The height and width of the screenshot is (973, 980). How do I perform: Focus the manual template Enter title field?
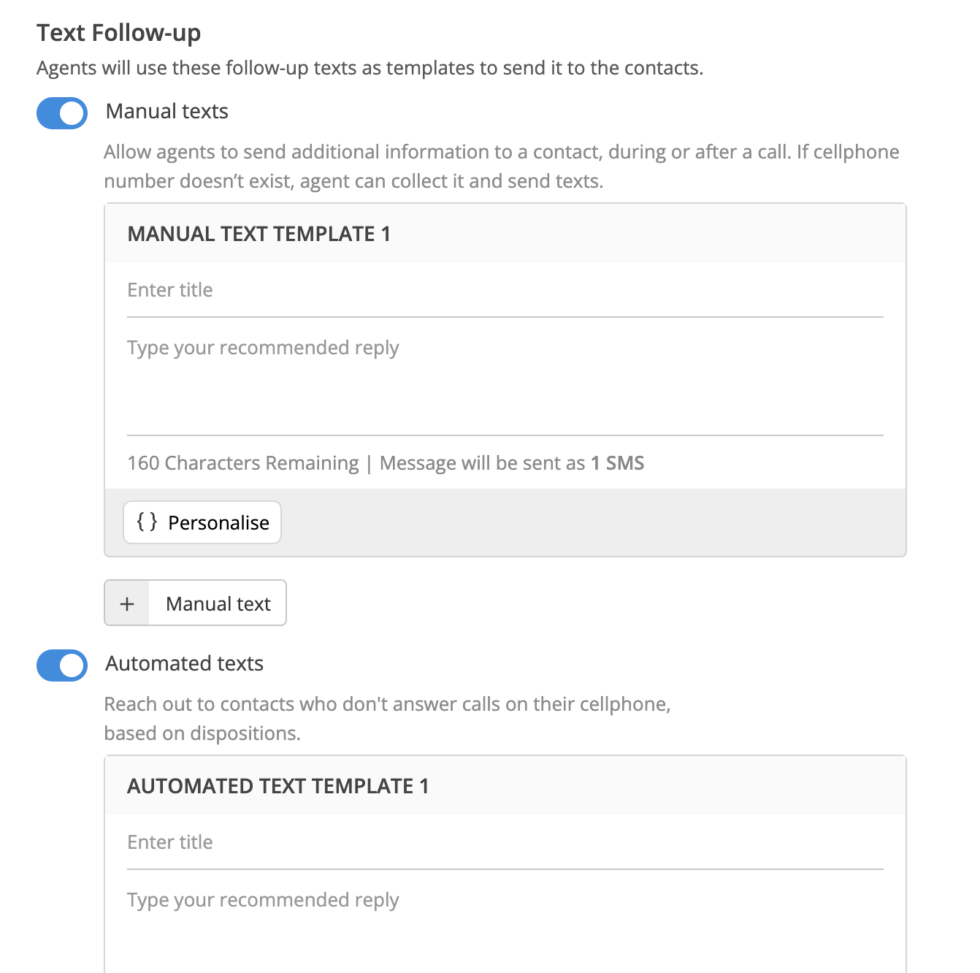coord(505,290)
